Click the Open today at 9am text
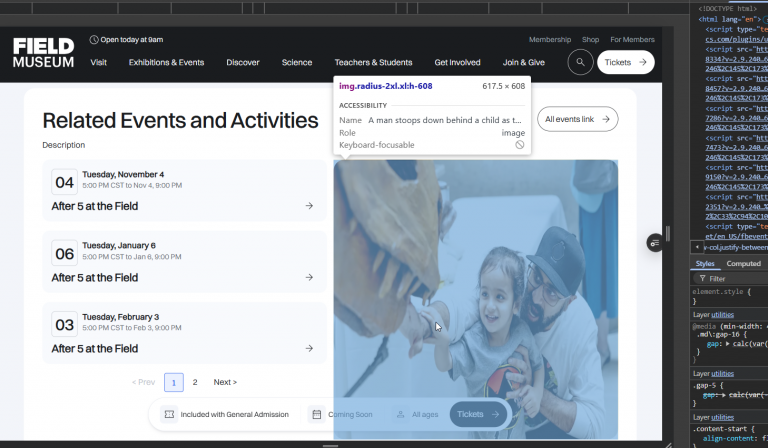The image size is (768, 448). click(x=132, y=40)
